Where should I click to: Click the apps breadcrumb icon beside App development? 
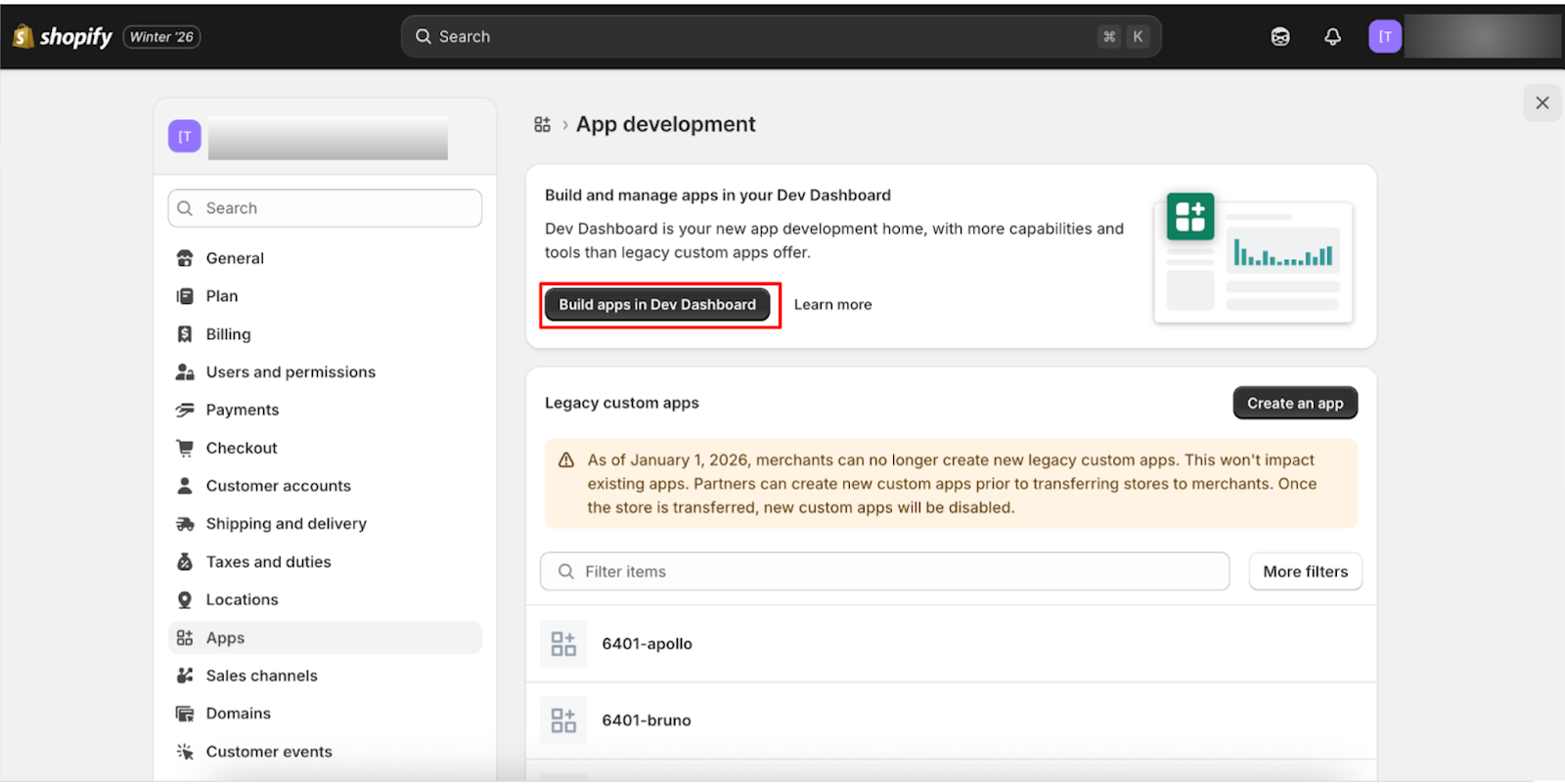pyautogui.click(x=543, y=124)
